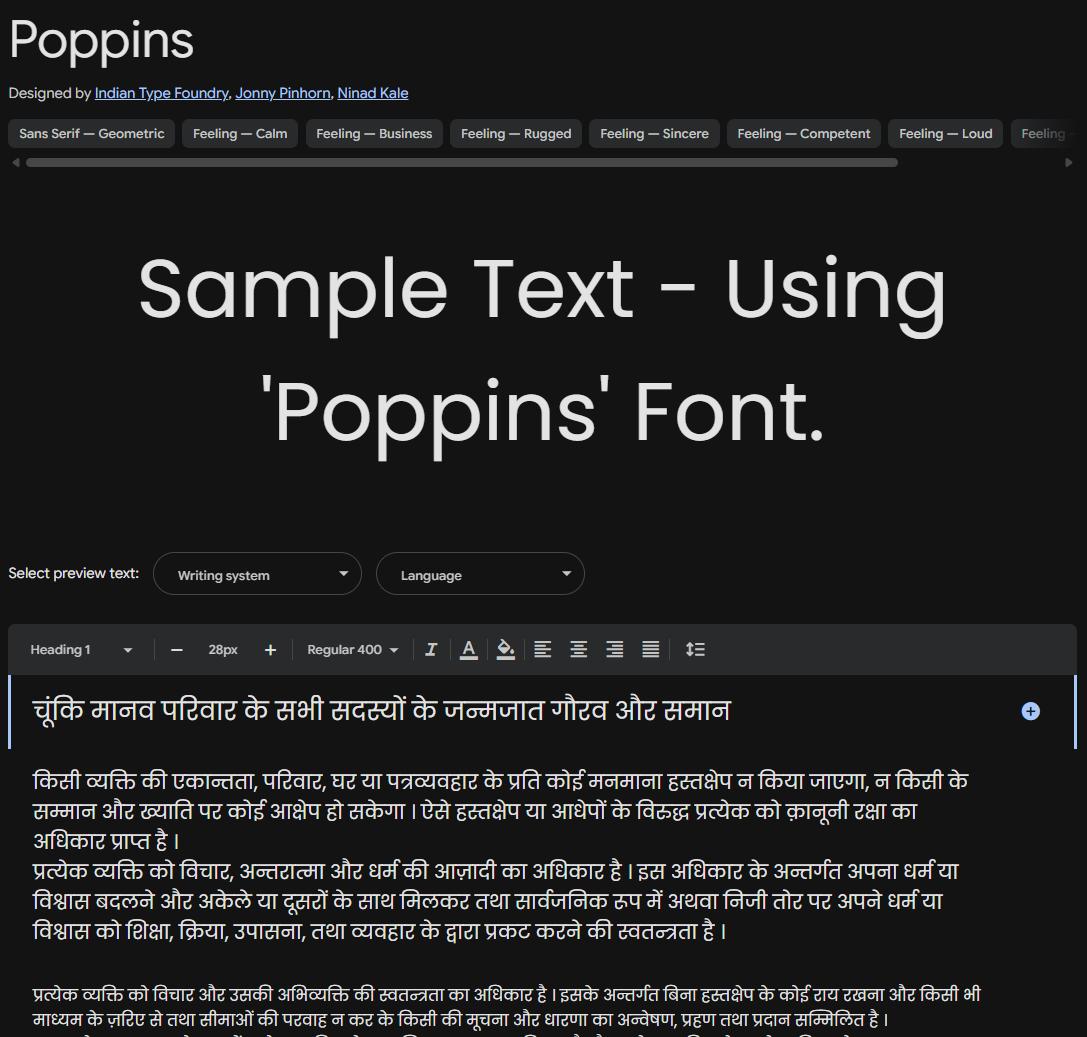Screen dimensions: 1087x1037
Task: Click the right scroll arrow under tags
Action: [1068, 162]
